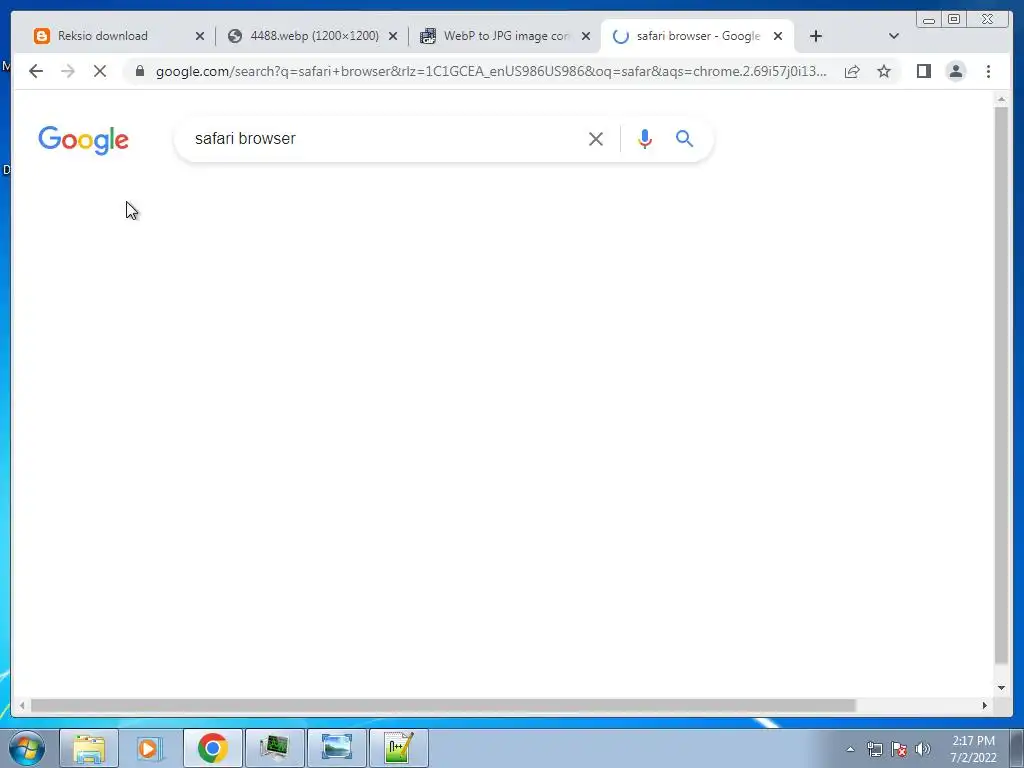Image resolution: width=1024 pixels, height=768 pixels.
Task: Click the scroll-right arrow
Action: point(985,705)
